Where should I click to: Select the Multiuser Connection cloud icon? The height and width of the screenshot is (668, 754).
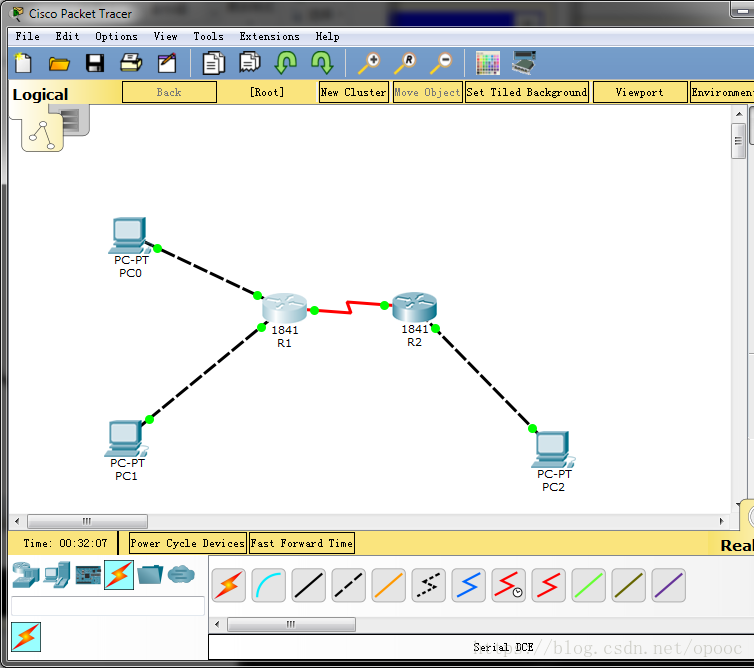tap(181, 575)
